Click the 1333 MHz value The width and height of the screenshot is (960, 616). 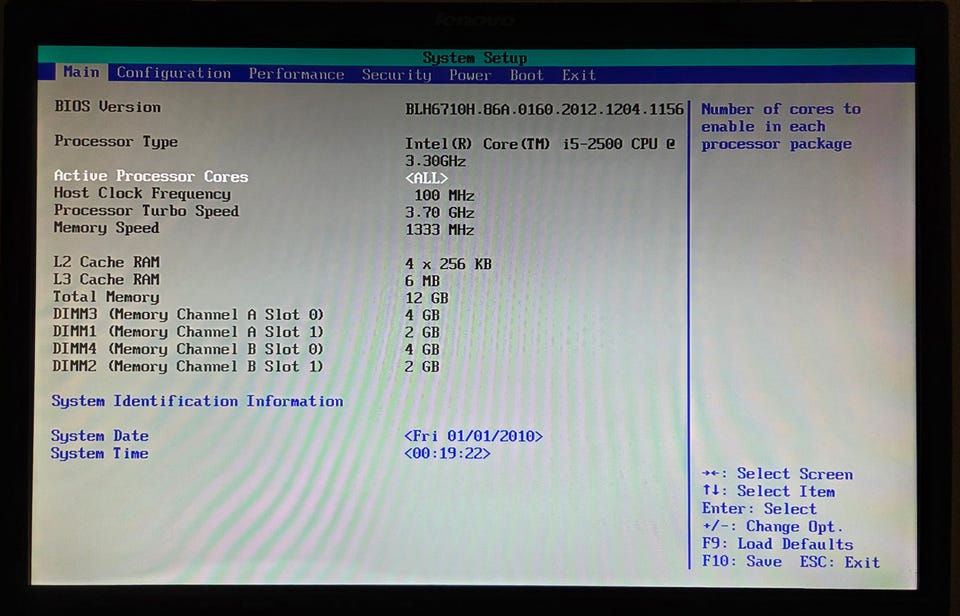coord(440,230)
